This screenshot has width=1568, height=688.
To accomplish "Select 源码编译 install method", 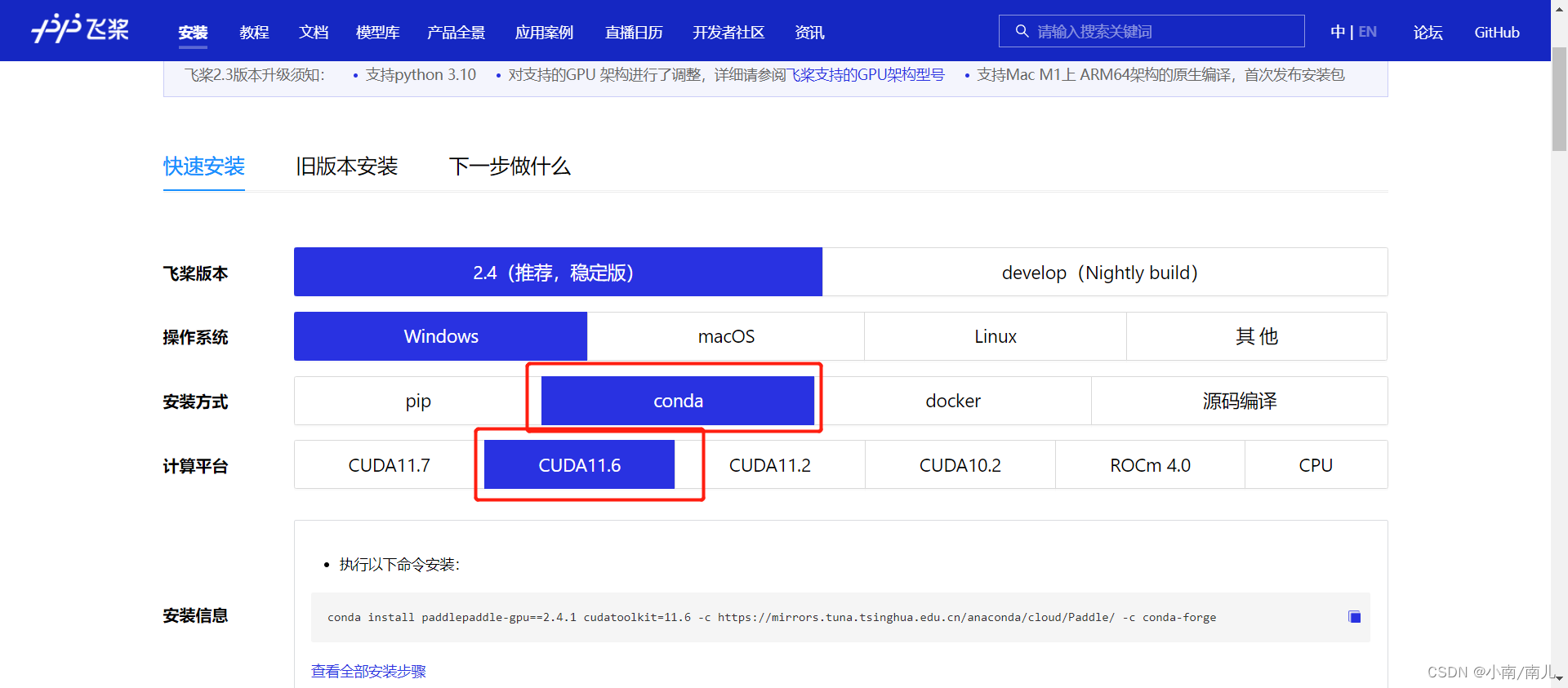I will click(x=1240, y=401).
